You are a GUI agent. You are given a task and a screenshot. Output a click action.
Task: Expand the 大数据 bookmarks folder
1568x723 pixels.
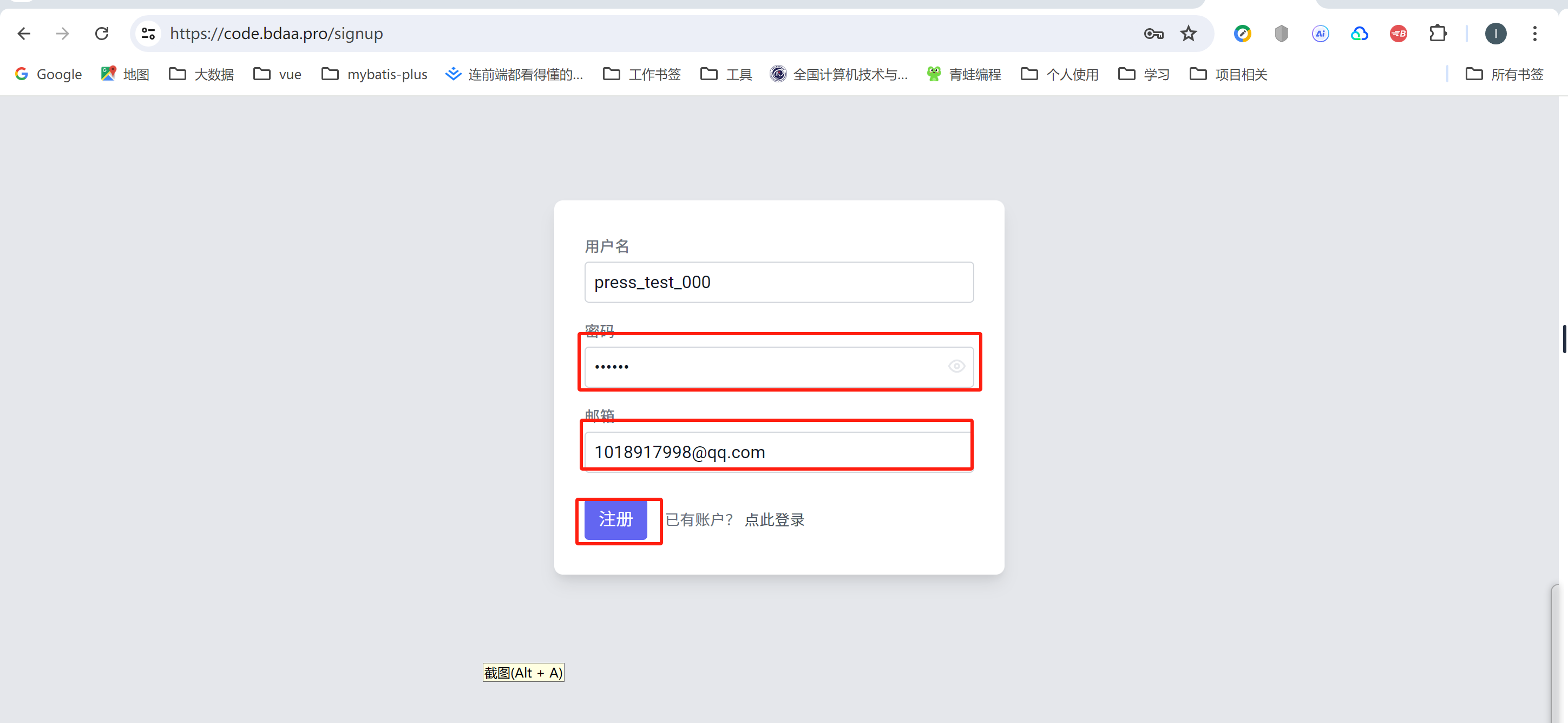click(x=201, y=74)
